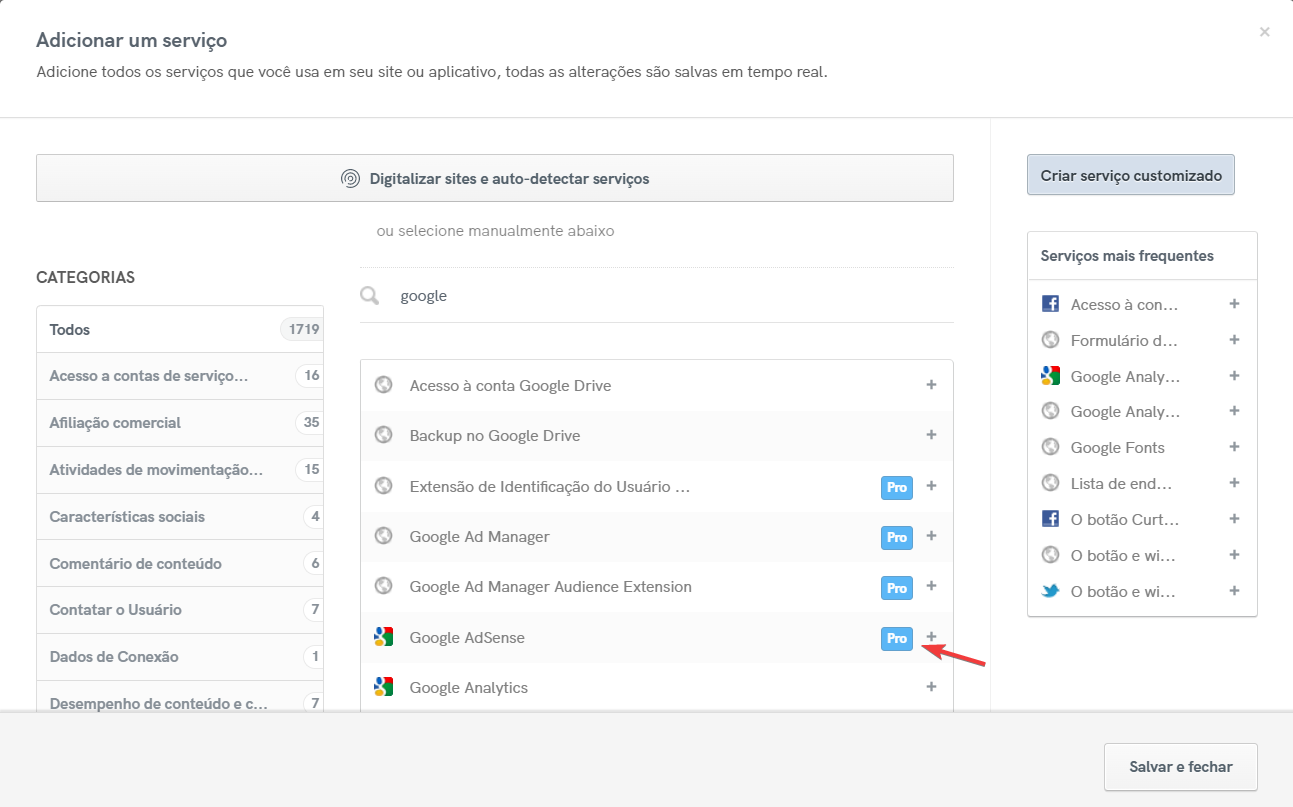This screenshot has height=807, width=1293.
Task: Select the Google AdSense colored icon
Action: [x=384, y=637]
